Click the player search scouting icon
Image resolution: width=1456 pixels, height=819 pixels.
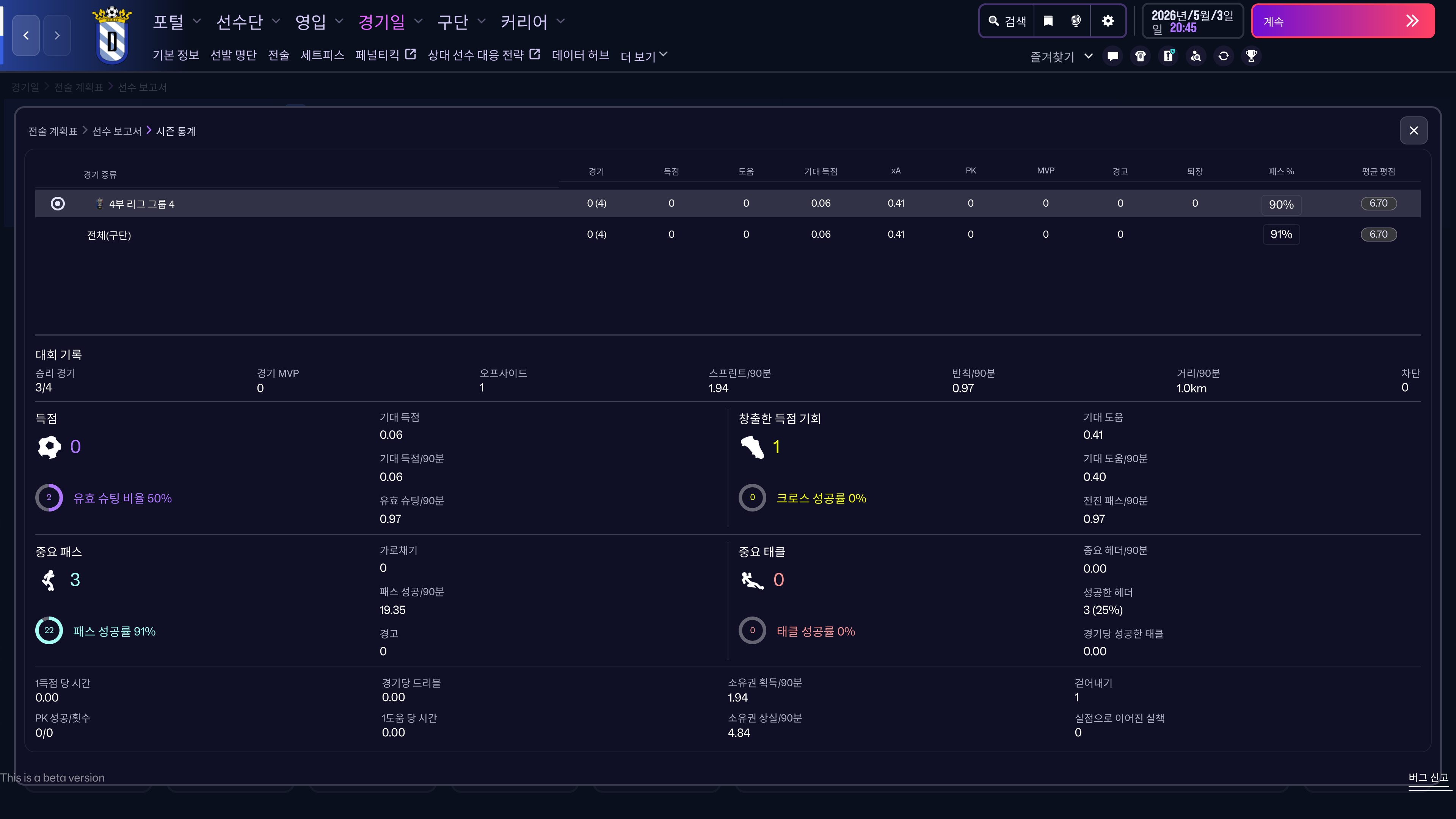coord(1196,56)
